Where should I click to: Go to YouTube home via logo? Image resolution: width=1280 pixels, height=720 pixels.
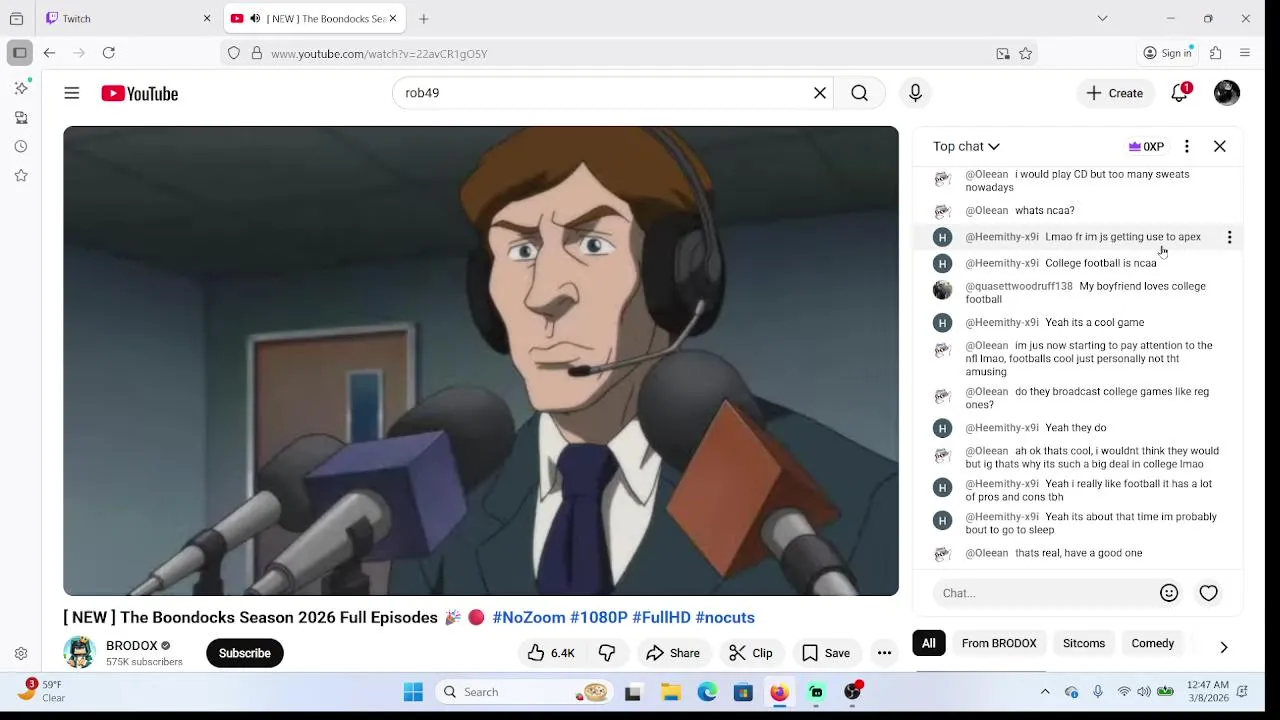139,93
